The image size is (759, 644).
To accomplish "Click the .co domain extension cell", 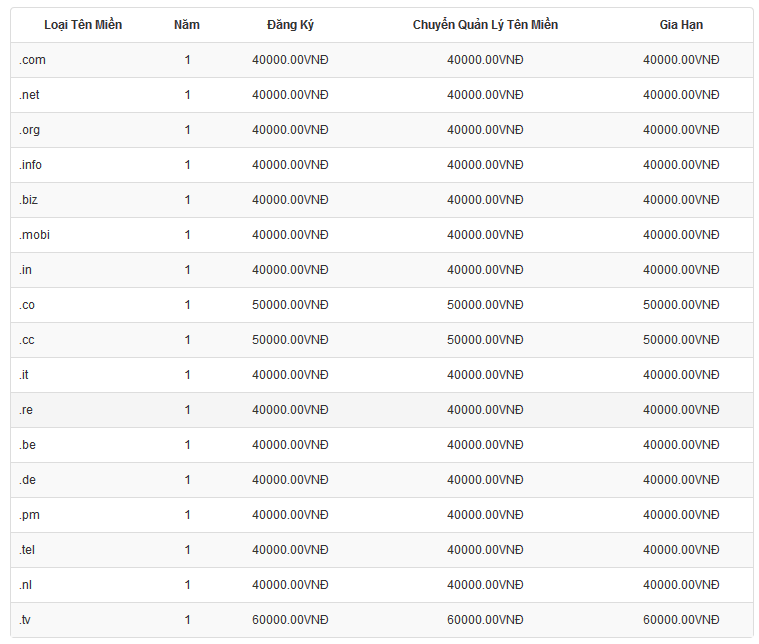I will pos(27,305).
